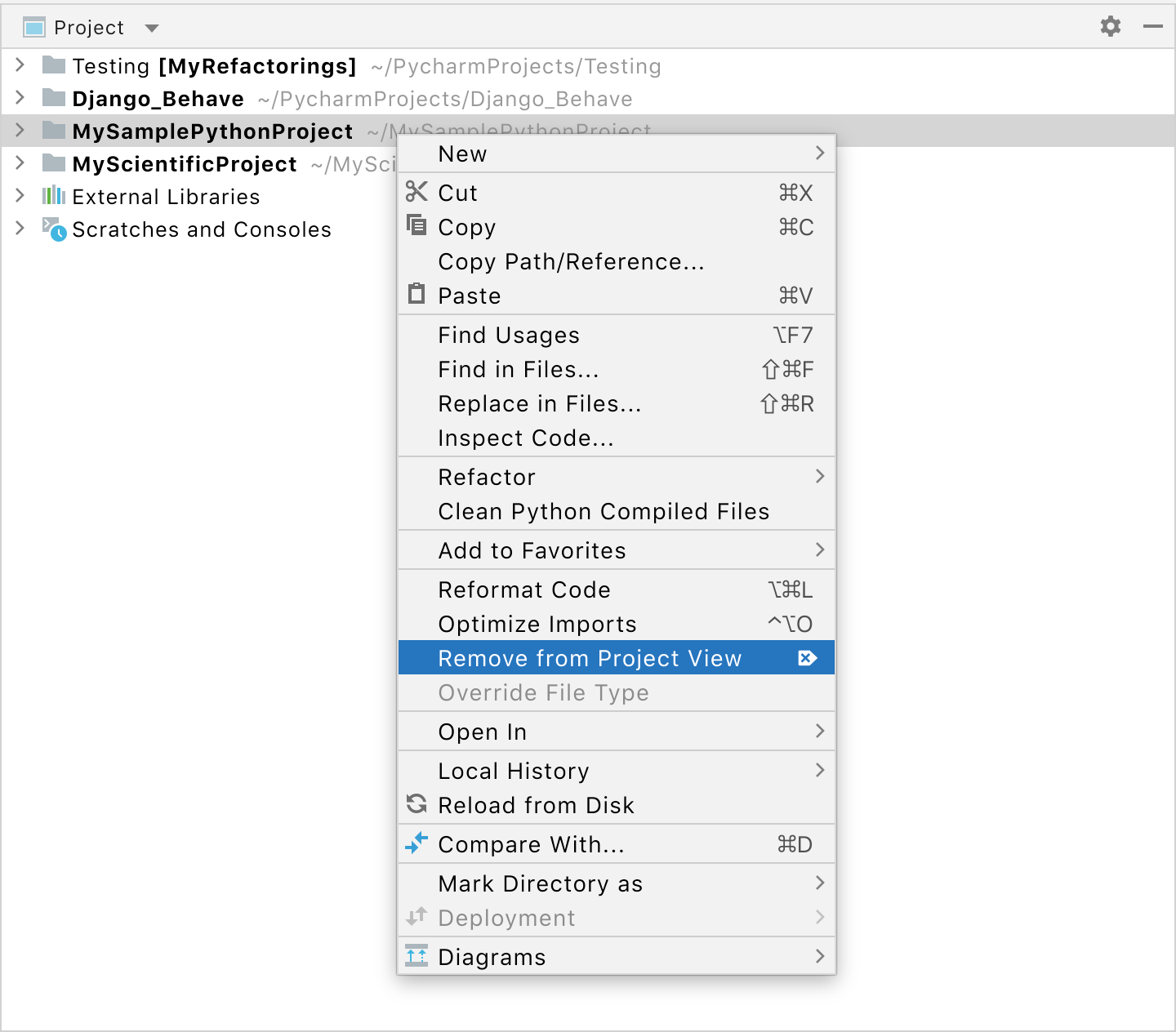Expand the Django_Behave project node

(20, 98)
